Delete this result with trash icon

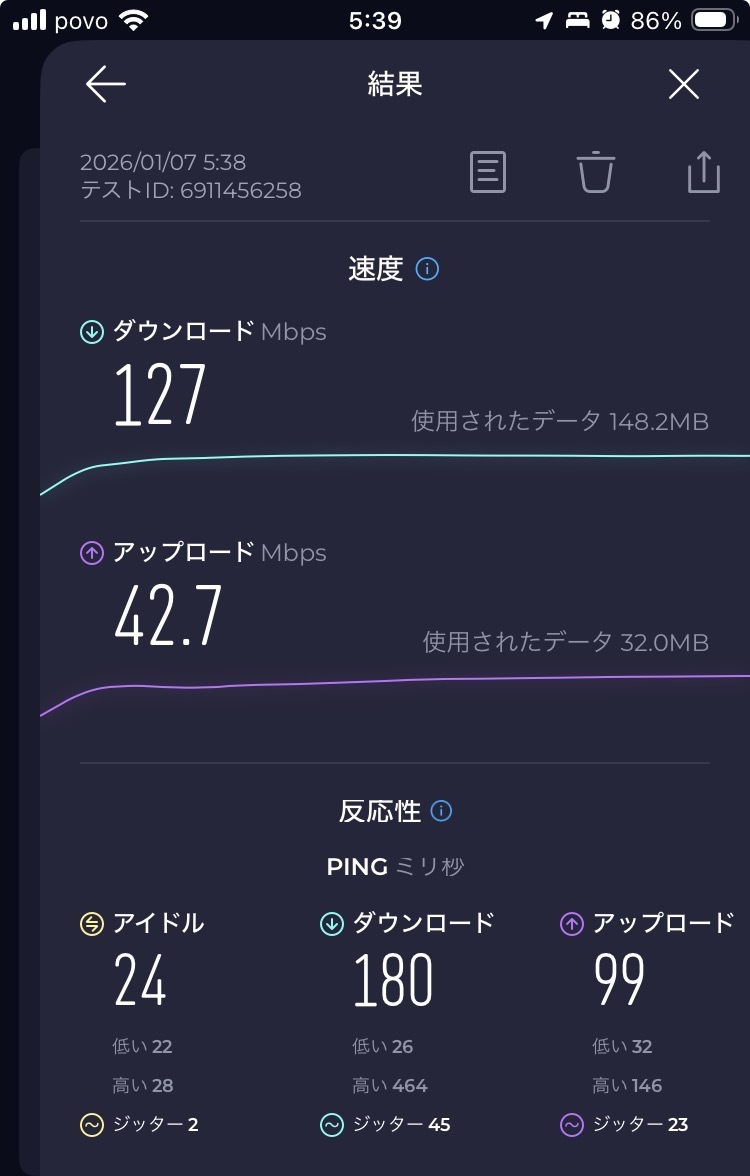(x=595, y=172)
